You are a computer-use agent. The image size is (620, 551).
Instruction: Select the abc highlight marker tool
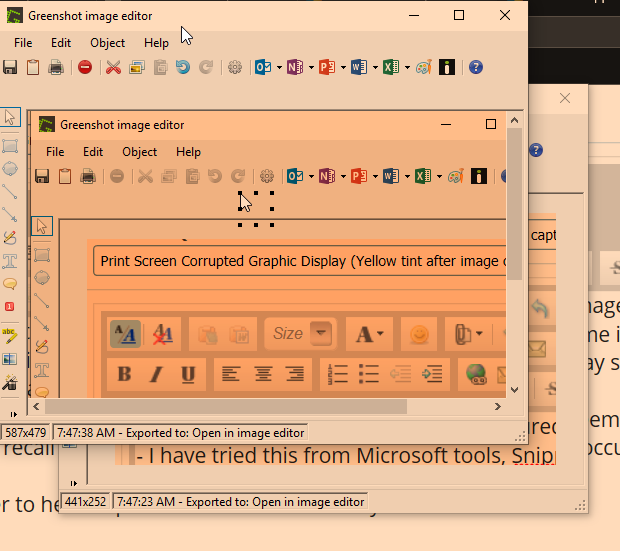(x=10, y=336)
